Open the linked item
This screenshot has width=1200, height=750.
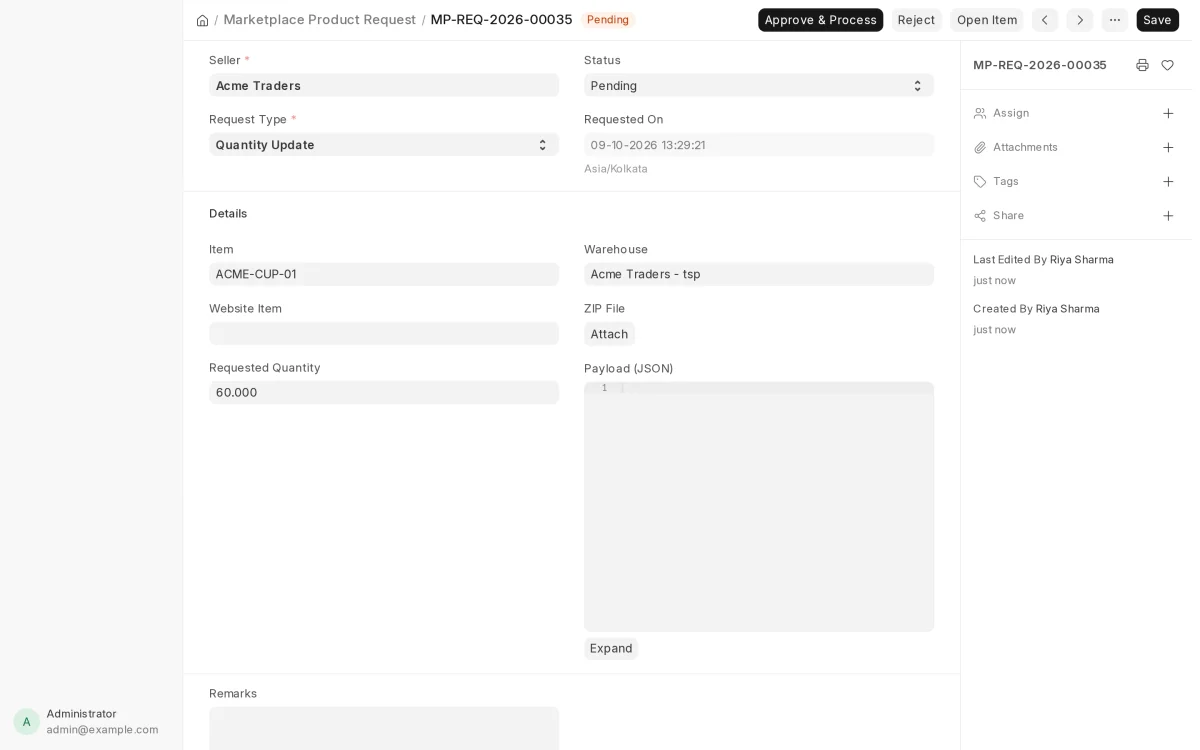987,20
